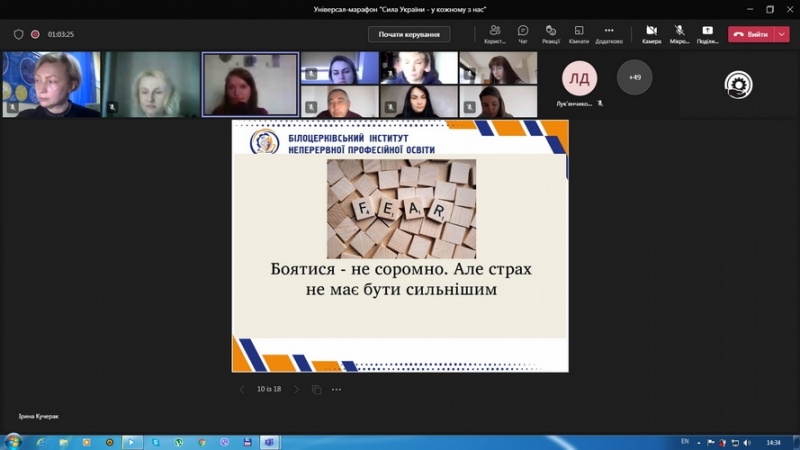800x450 pixels.
Task: Leave the meeting with Вийти button
Action: [751, 34]
